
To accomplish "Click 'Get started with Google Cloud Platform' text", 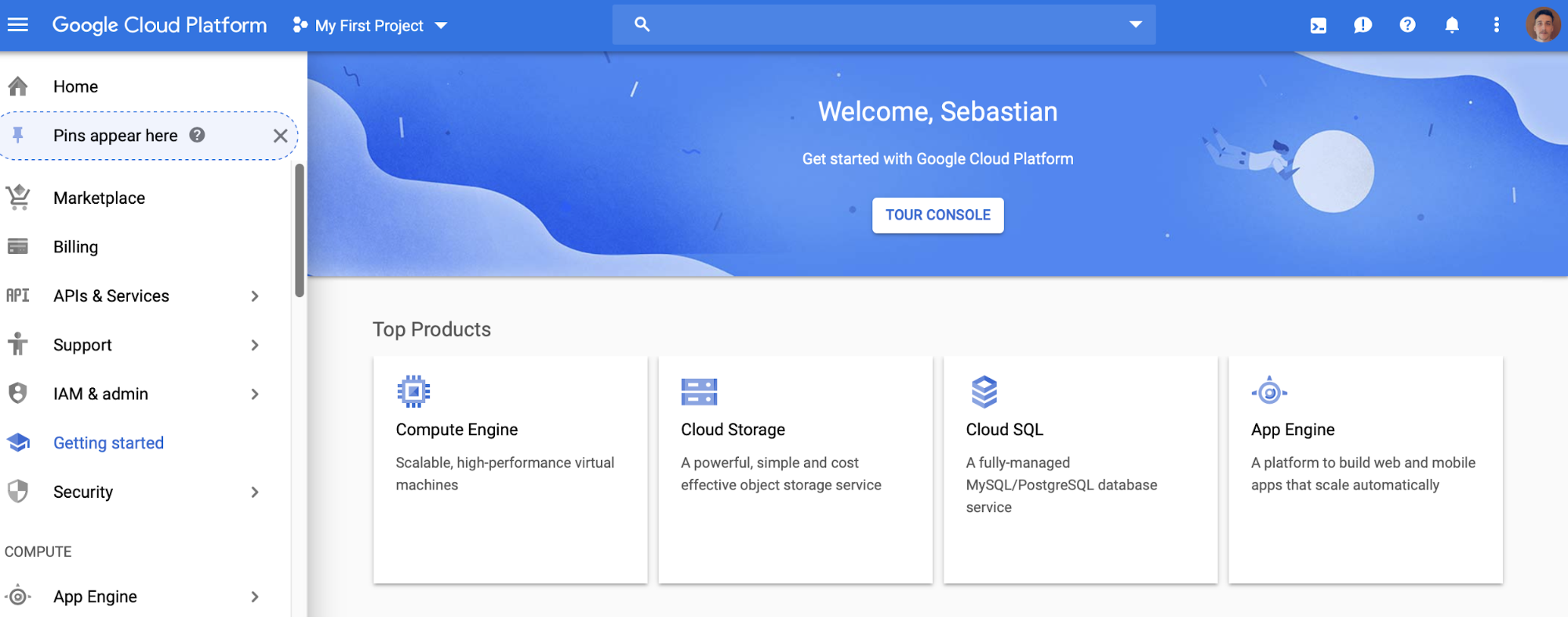I will [x=937, y=158].
